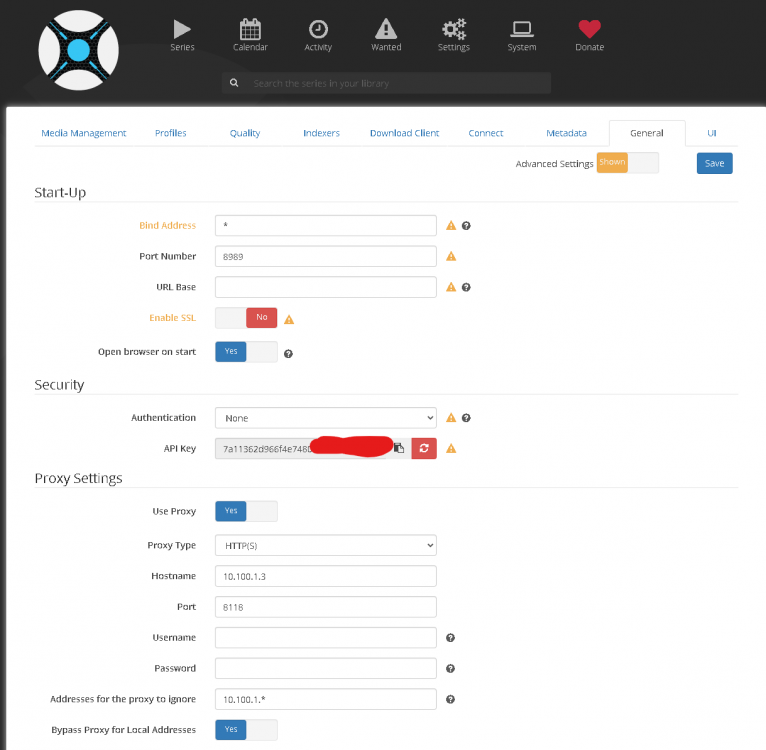Click the Start-Up section heading
This screenshot has height=750, width=766.
point(60,193)
